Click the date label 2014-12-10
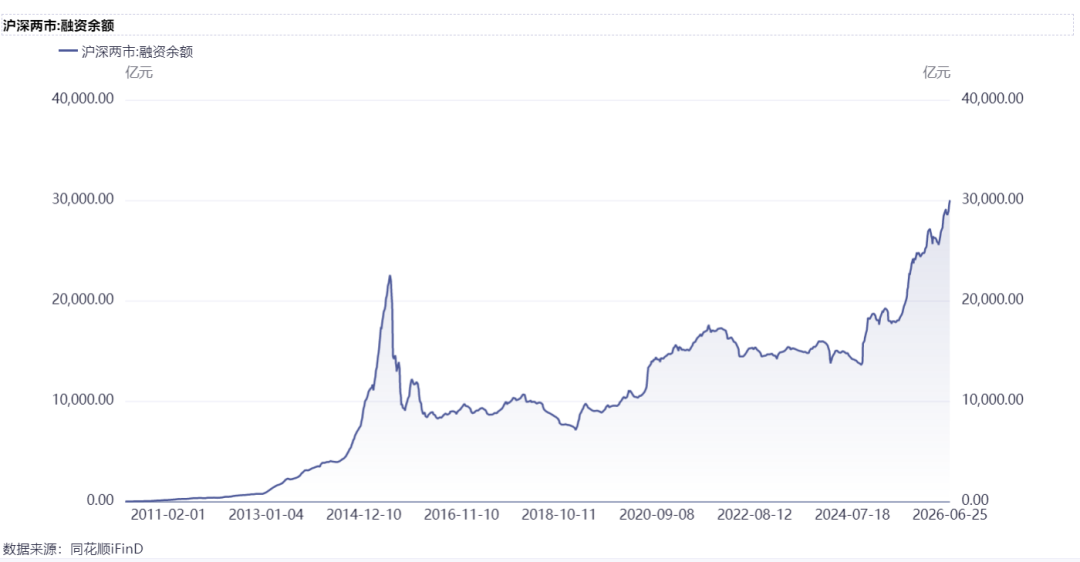This screenshot has width=1080, height=562. click(x=364, y=515)
